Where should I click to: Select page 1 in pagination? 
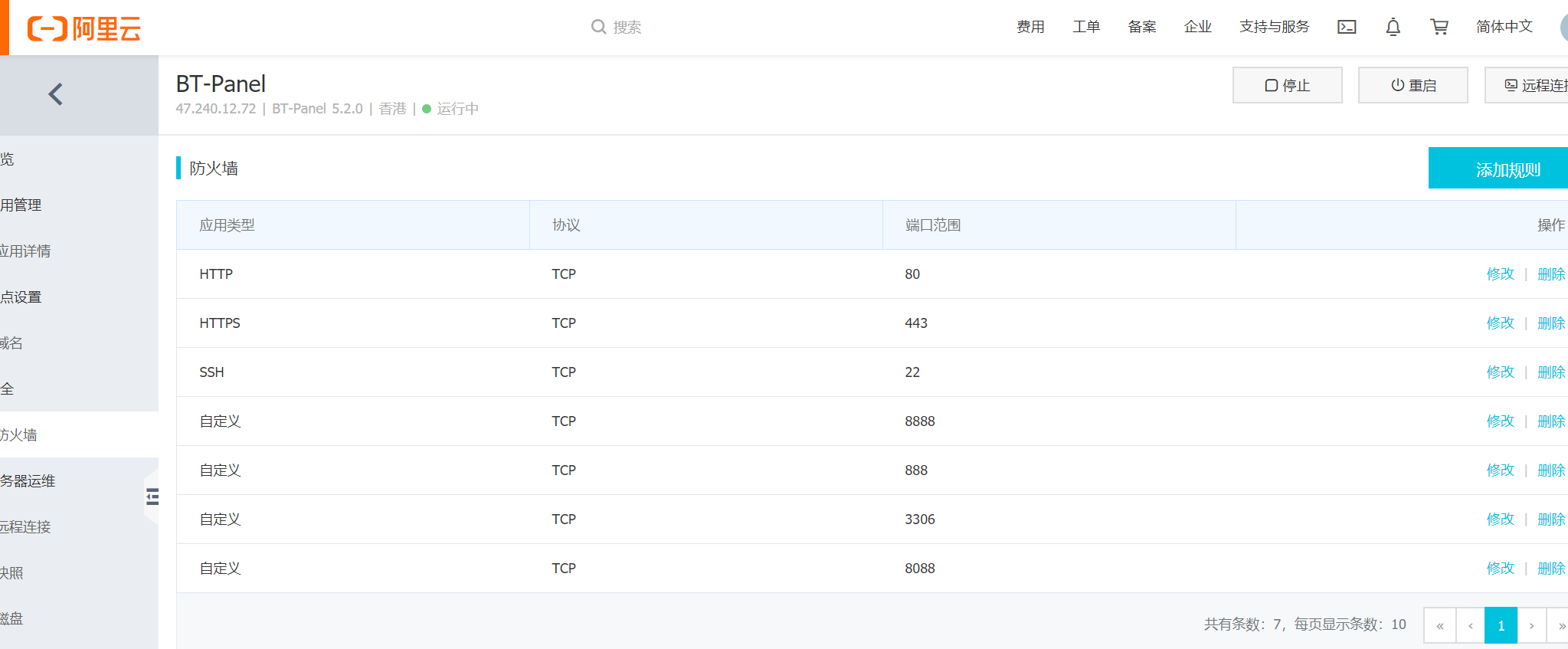[x=1501, y=625]
